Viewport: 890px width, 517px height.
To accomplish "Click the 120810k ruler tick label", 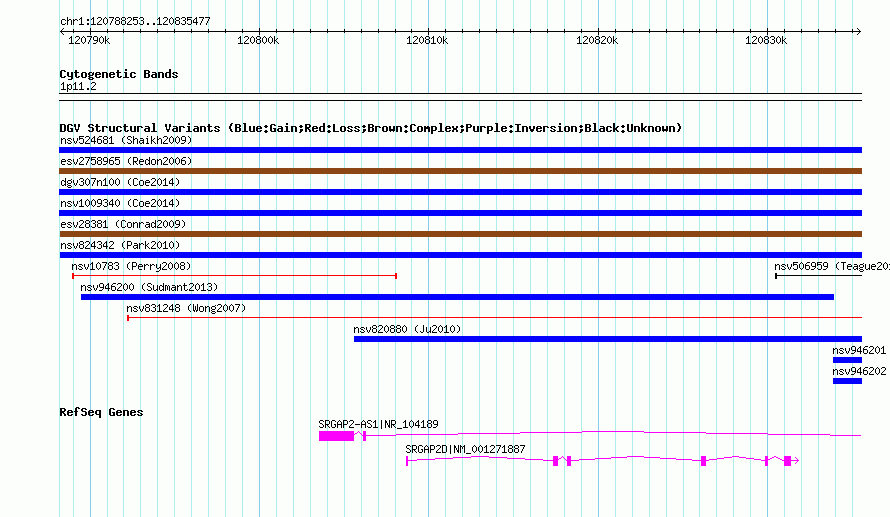I will (x=427, y=40).
